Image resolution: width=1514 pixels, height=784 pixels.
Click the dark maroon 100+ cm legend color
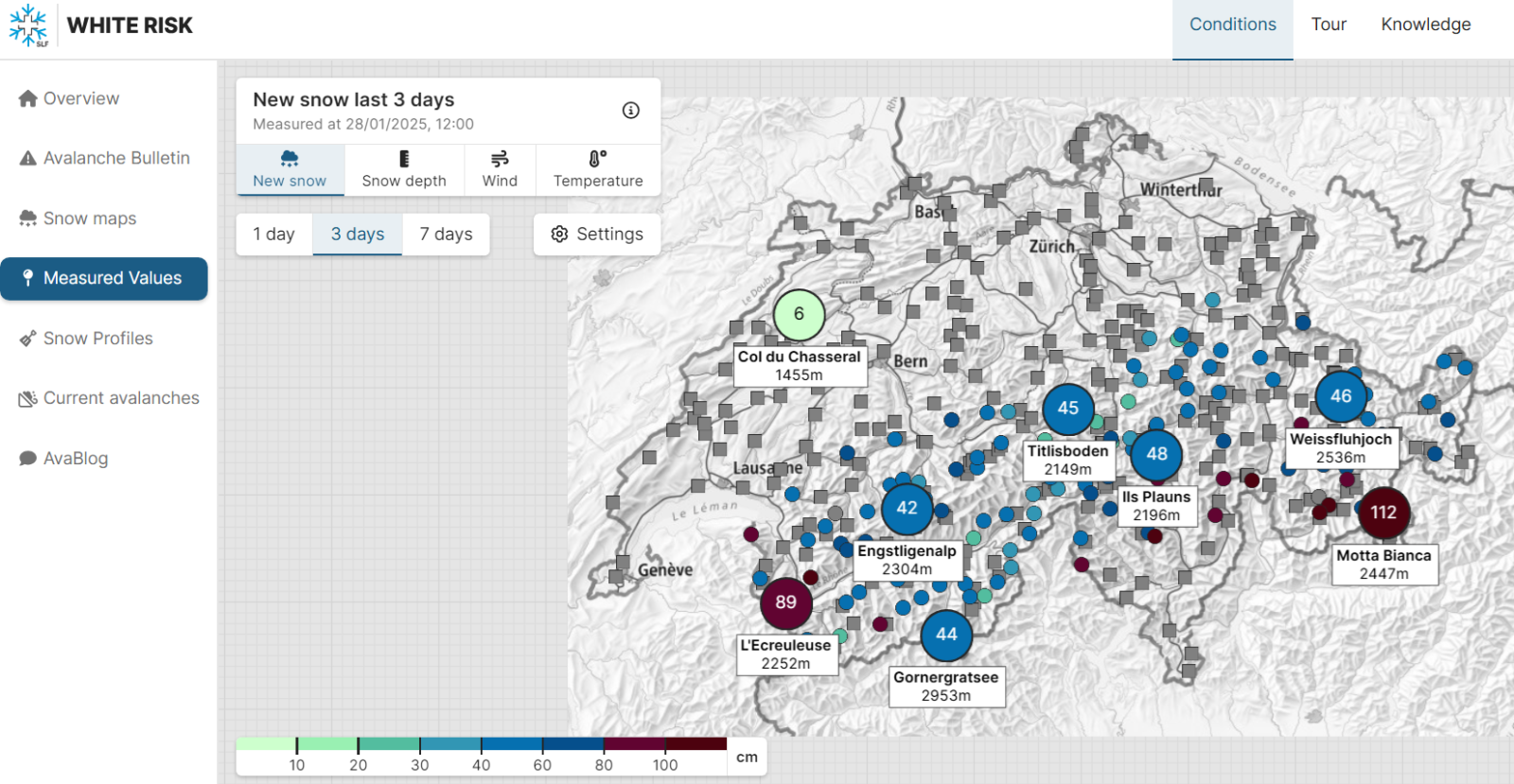pos(695,743)
